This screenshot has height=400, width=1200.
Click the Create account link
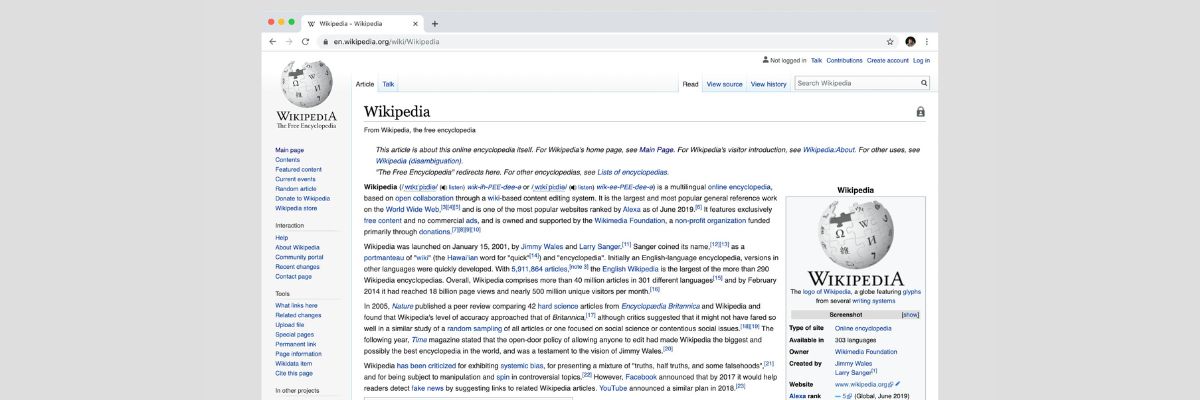tap(888, 60)
